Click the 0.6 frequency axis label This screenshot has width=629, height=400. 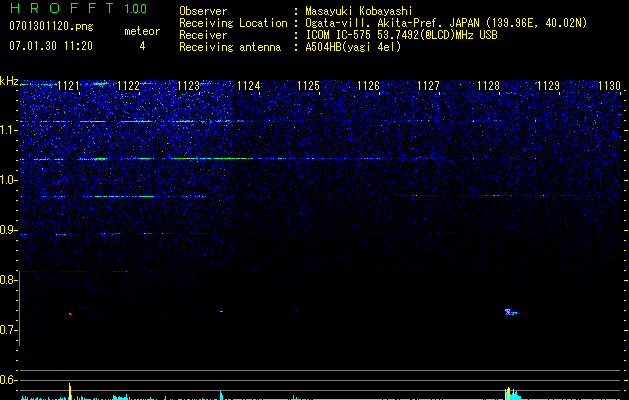coord(8,380)
